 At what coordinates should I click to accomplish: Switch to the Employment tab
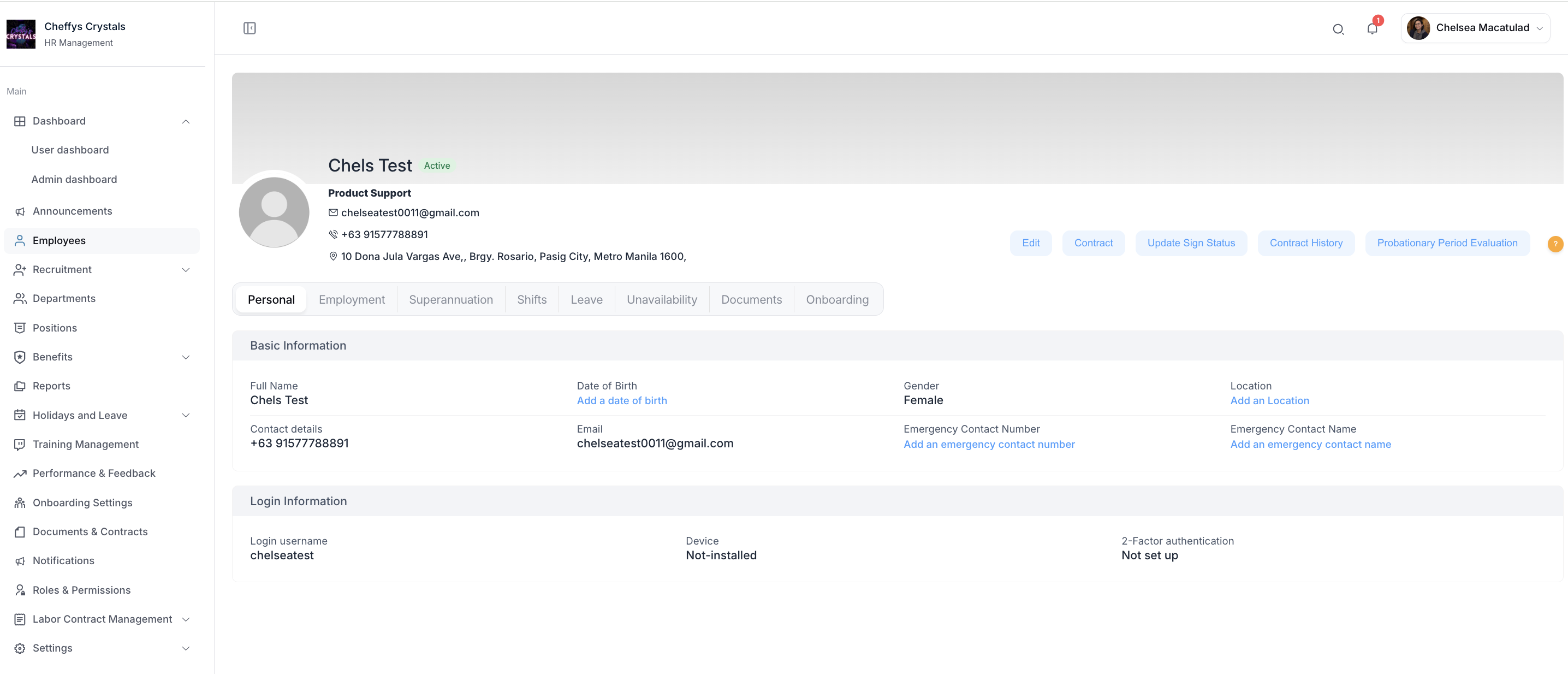pos(351,299)
